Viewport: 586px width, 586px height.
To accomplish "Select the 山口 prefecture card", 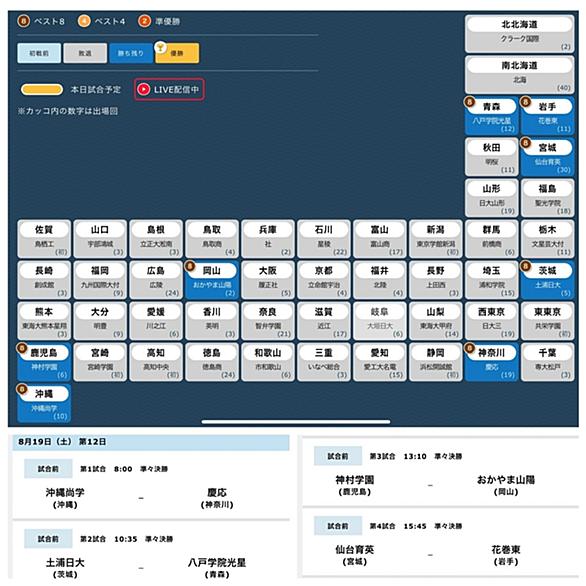I will click(x=100, y=239).
